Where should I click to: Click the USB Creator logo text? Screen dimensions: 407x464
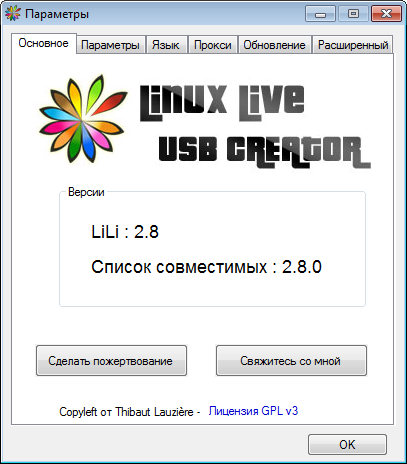point(264,152)
